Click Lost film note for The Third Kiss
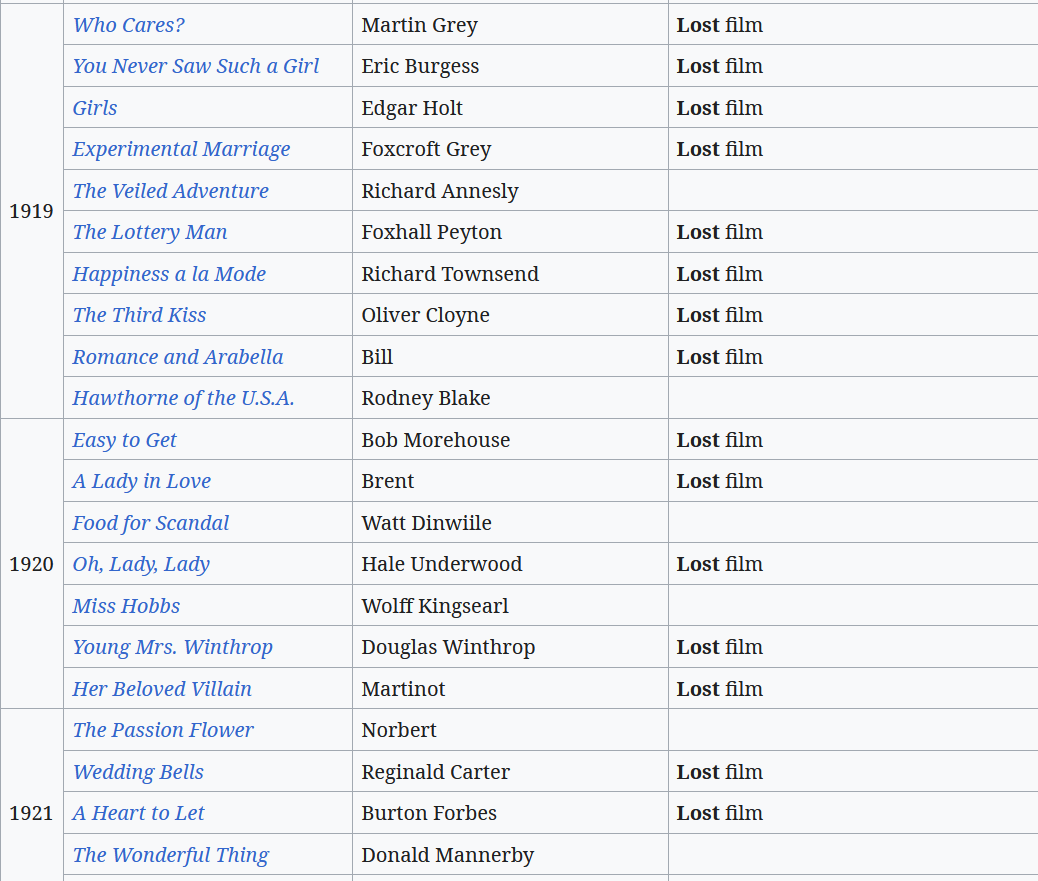The width and height of the screenshot is (1038, 881). (720, 315)
